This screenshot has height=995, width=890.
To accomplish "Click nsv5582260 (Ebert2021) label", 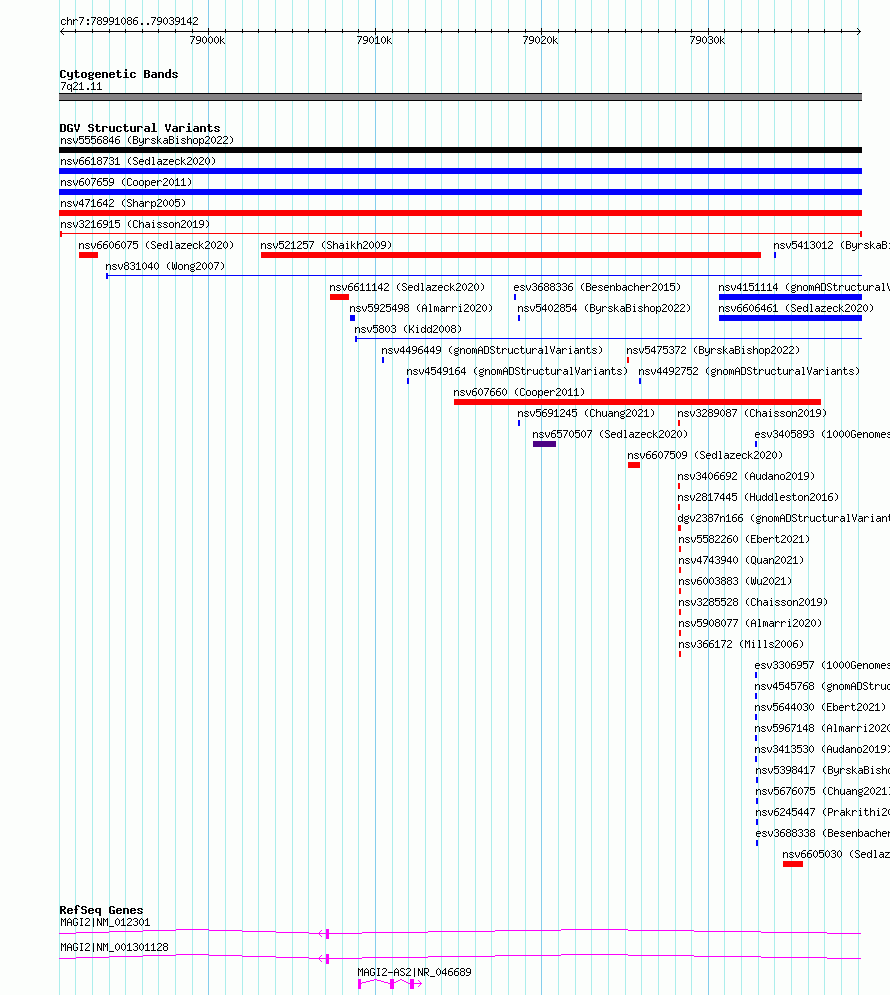I will (x=744, y=539).
